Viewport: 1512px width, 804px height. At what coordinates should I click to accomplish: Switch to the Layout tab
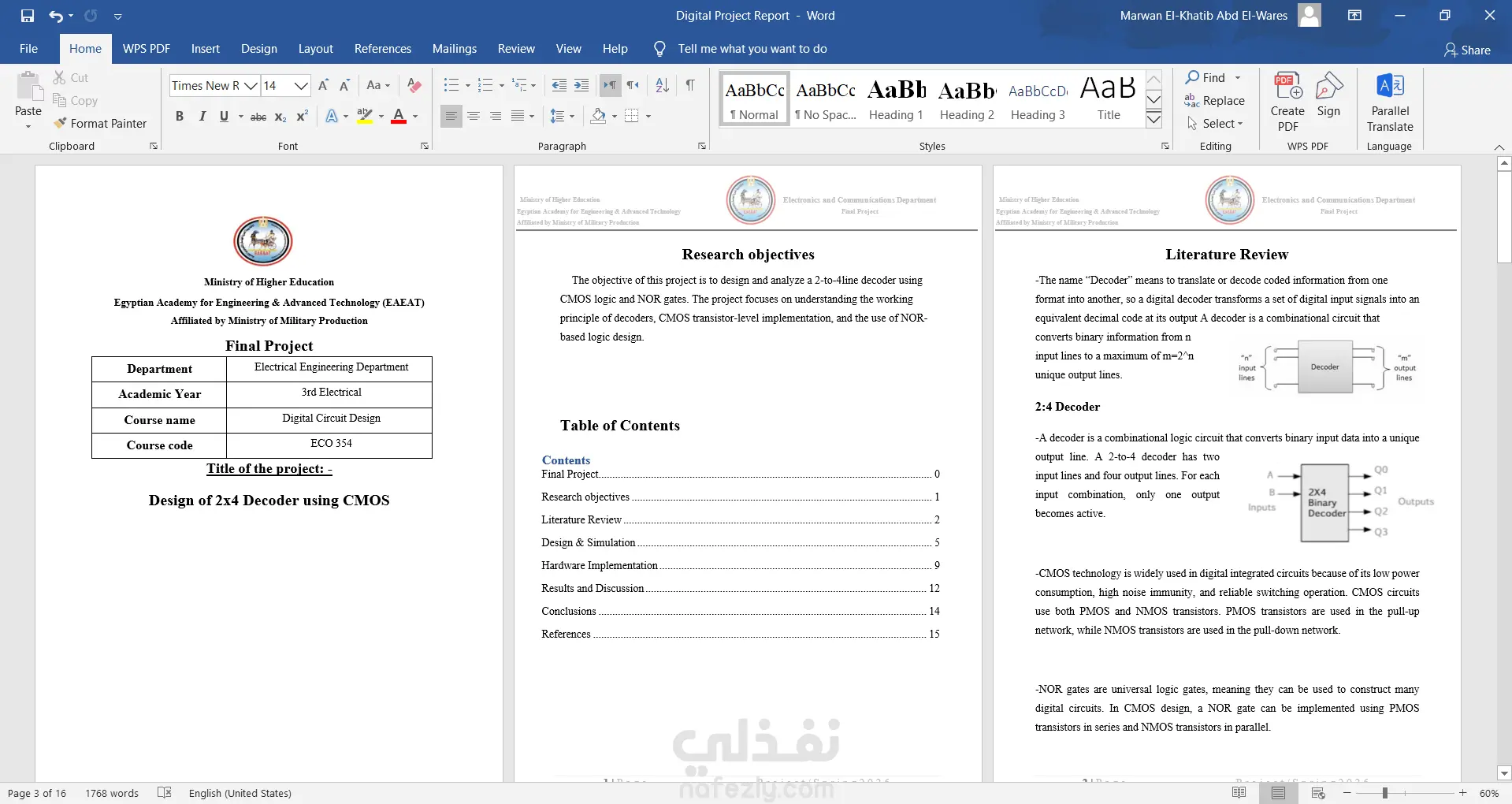tap(315, 49)
